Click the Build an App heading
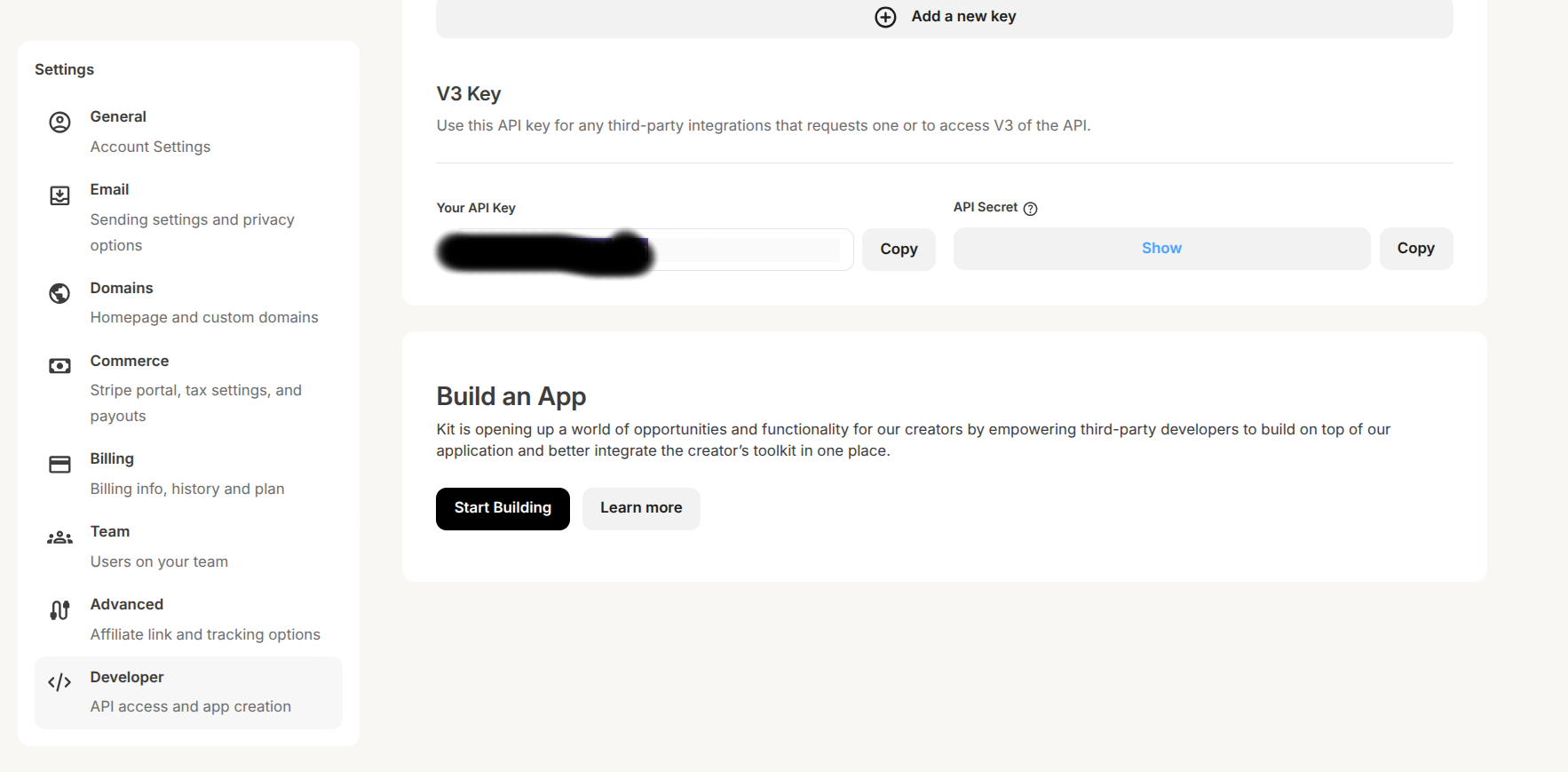The image size is (1568, 772). [511, 396]
